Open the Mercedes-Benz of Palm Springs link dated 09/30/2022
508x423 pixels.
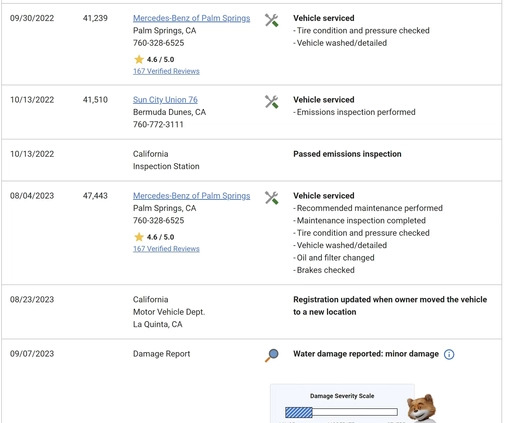[x=191, y=18]
